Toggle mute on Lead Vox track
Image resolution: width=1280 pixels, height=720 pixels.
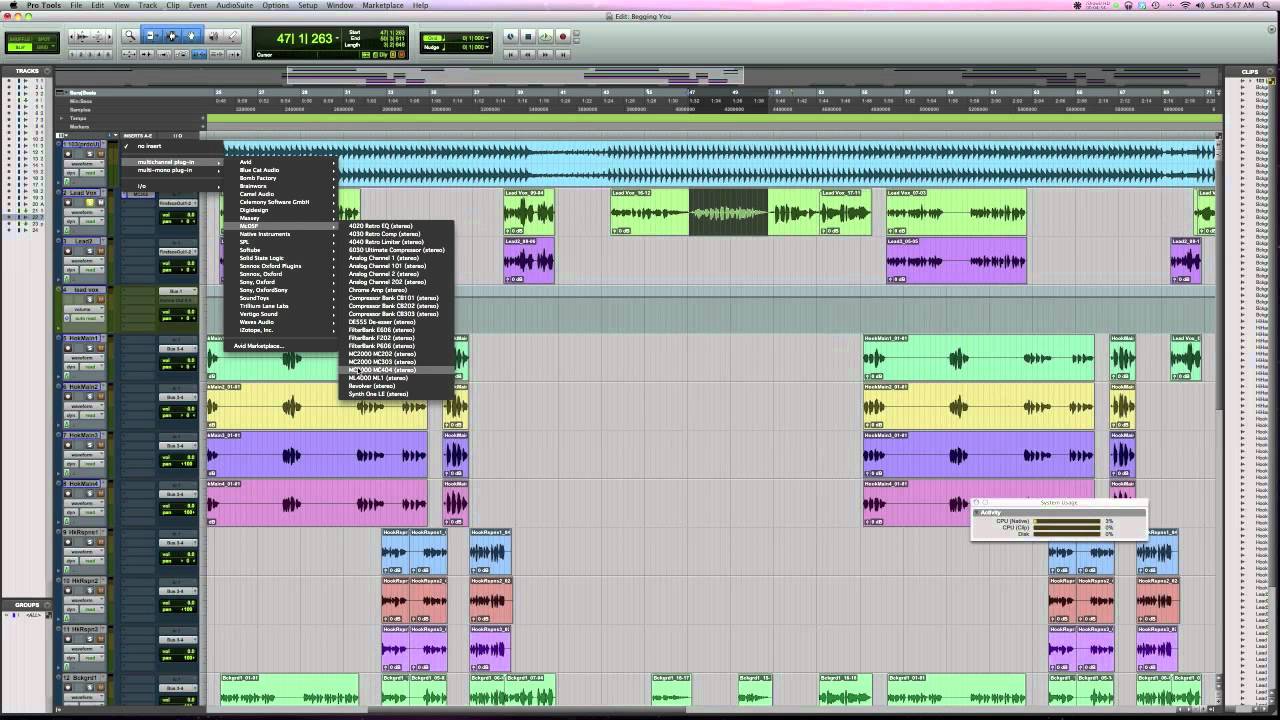click(101, 202)
